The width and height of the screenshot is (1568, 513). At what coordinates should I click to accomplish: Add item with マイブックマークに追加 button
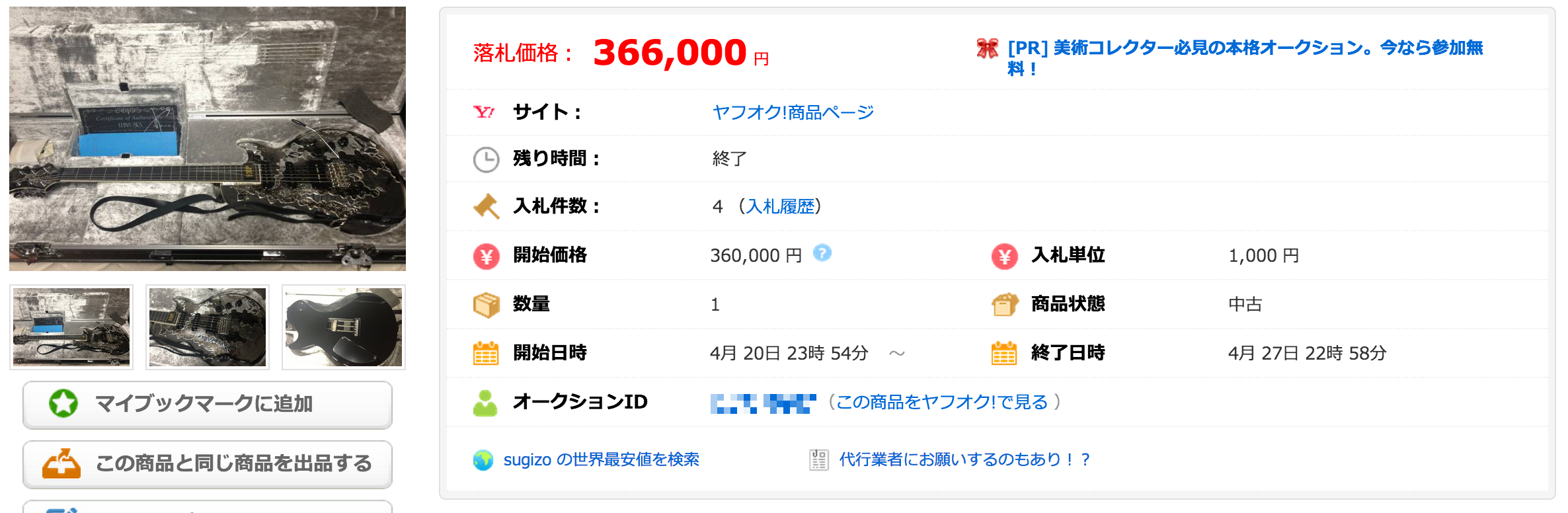[x=207, y=404]
